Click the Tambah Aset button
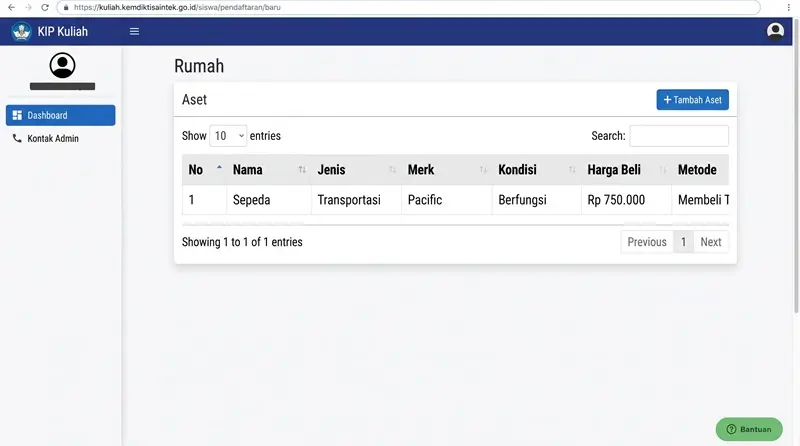Screen dimensions: 800x446 click(692, 100)
